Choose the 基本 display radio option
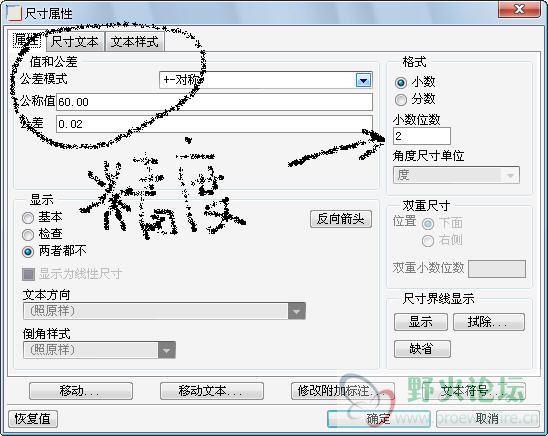The width and height of the screenshot is (548, 436). [x=28, y=218]
